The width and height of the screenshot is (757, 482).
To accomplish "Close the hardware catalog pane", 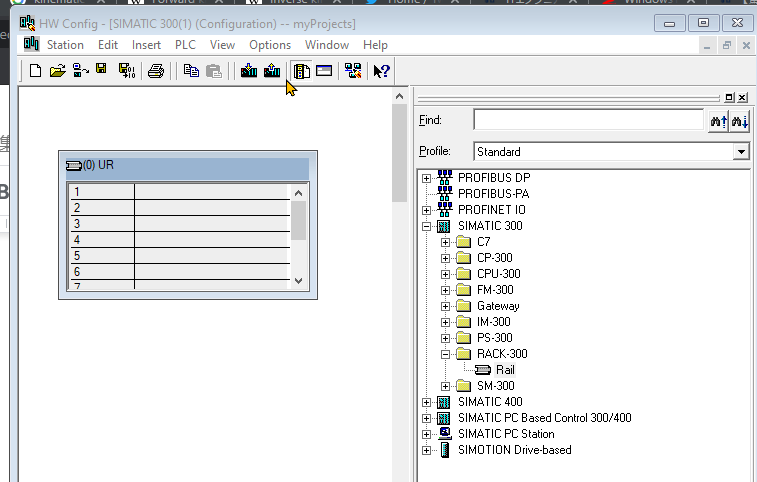I will 743,98.
